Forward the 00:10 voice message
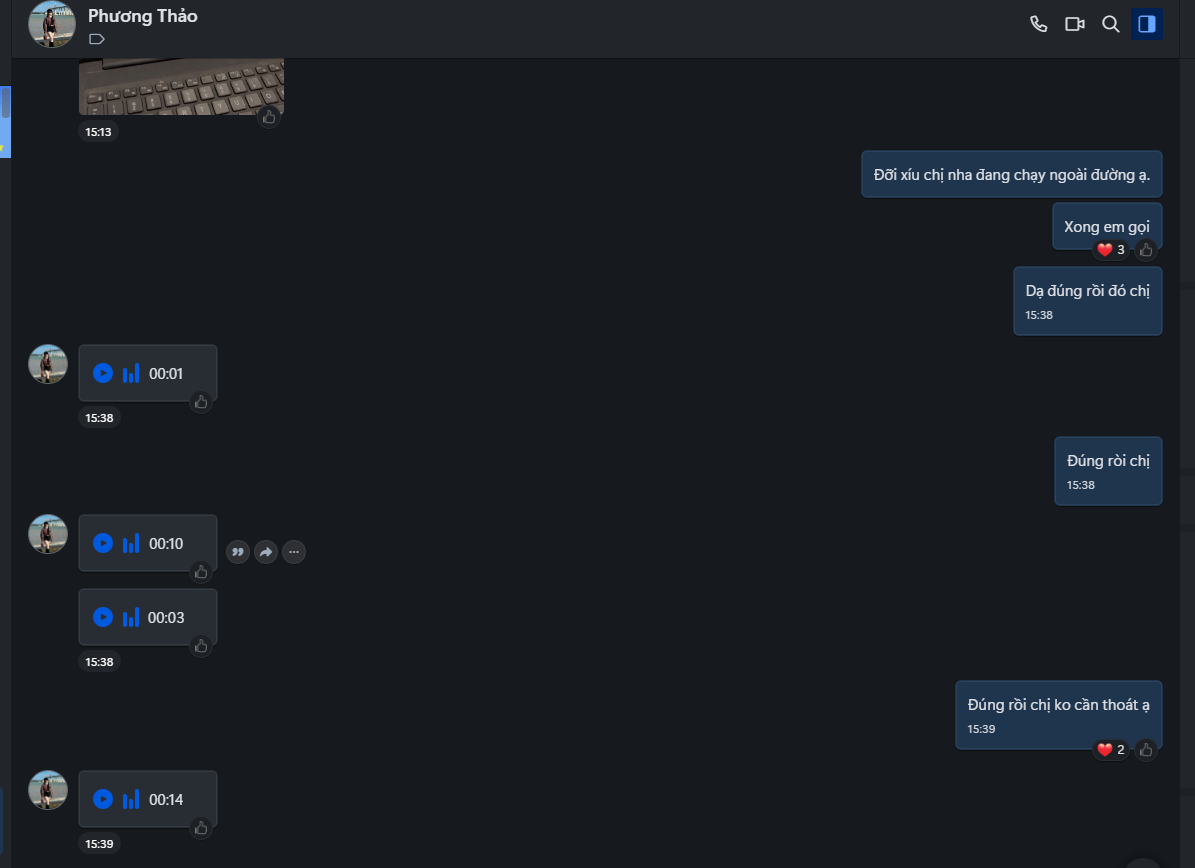Viewport: 1195px width, 868px height. click(266, 551)
